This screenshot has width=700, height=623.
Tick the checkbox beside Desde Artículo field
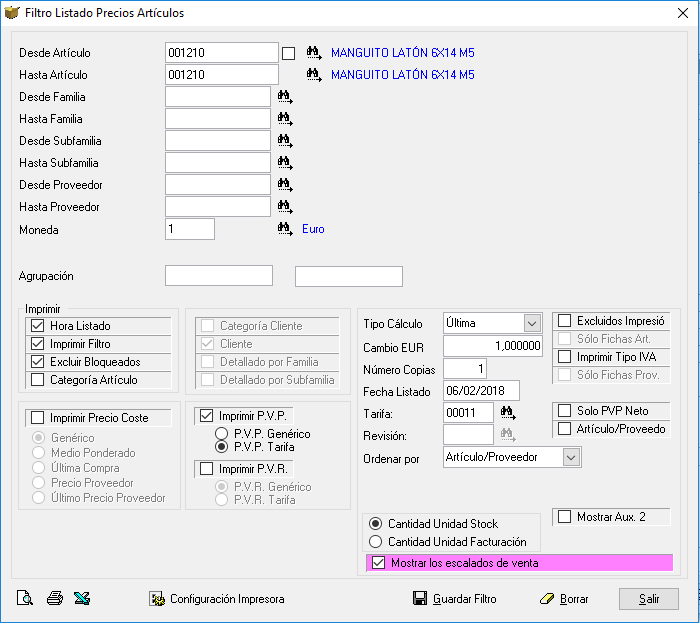point(288,54)
